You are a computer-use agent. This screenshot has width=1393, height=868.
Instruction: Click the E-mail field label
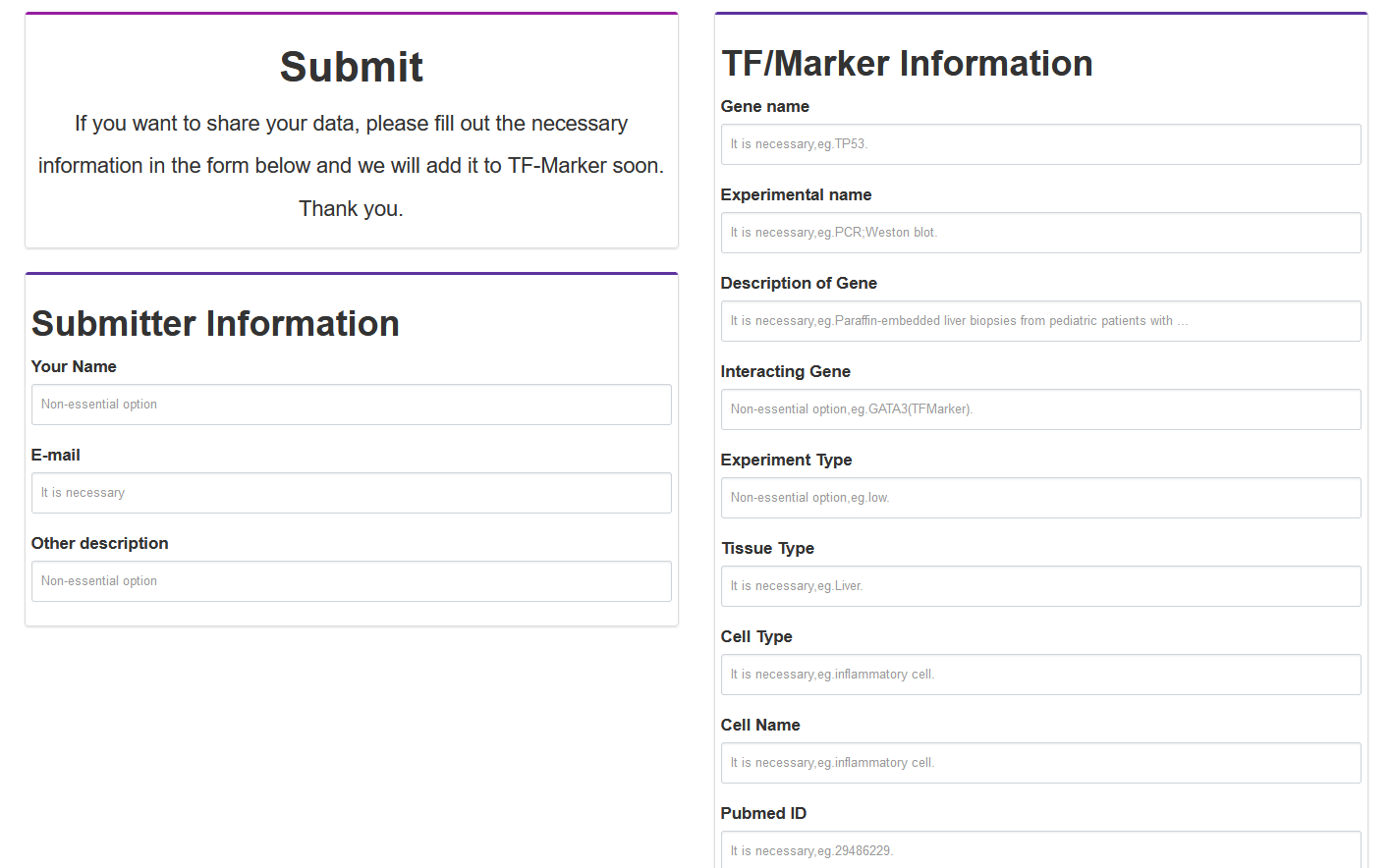coord(56,455)
